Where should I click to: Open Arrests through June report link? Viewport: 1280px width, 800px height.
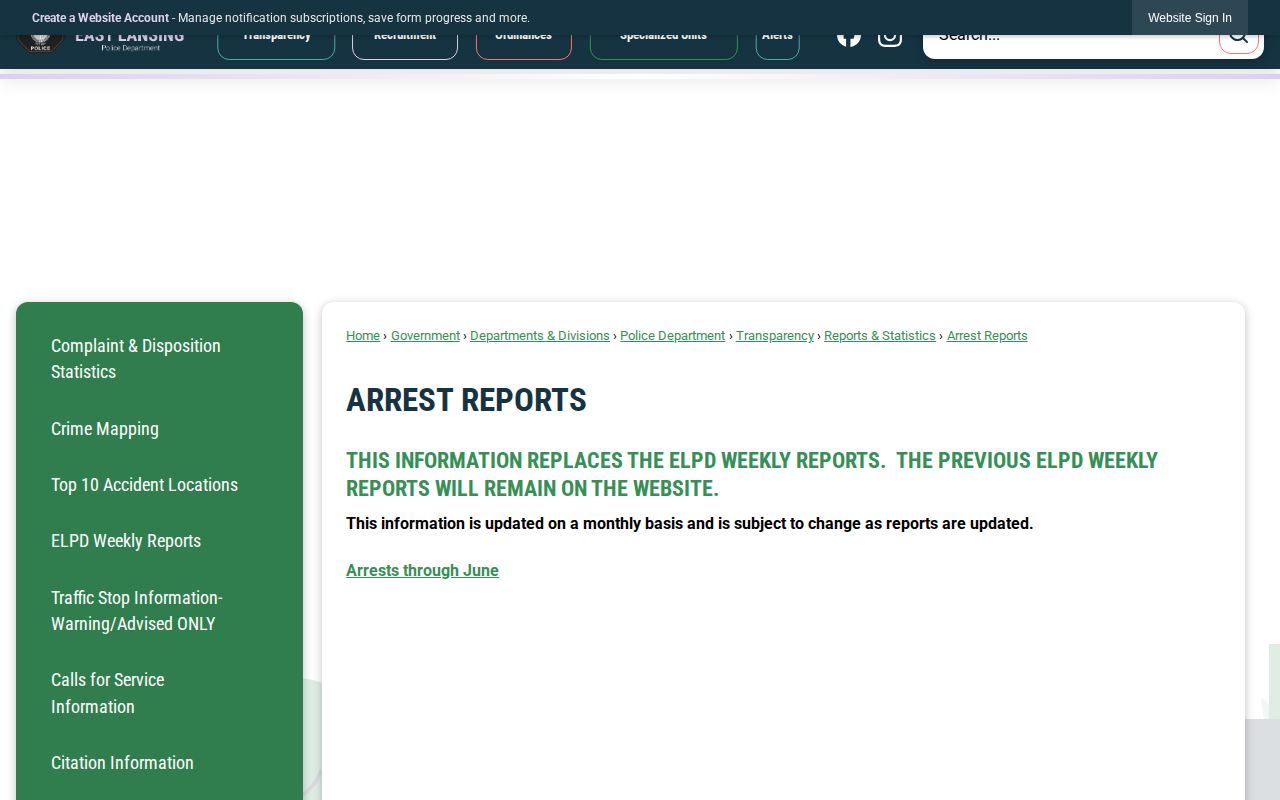point(422,570)
